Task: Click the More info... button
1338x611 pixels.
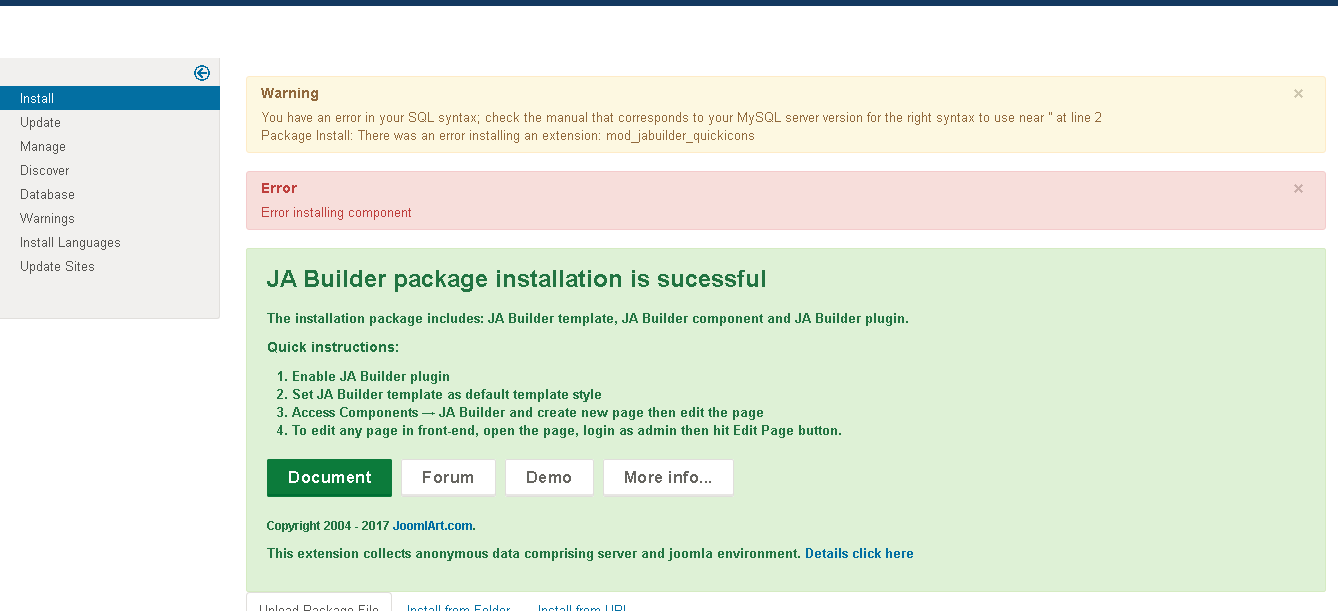Action: 668,478
